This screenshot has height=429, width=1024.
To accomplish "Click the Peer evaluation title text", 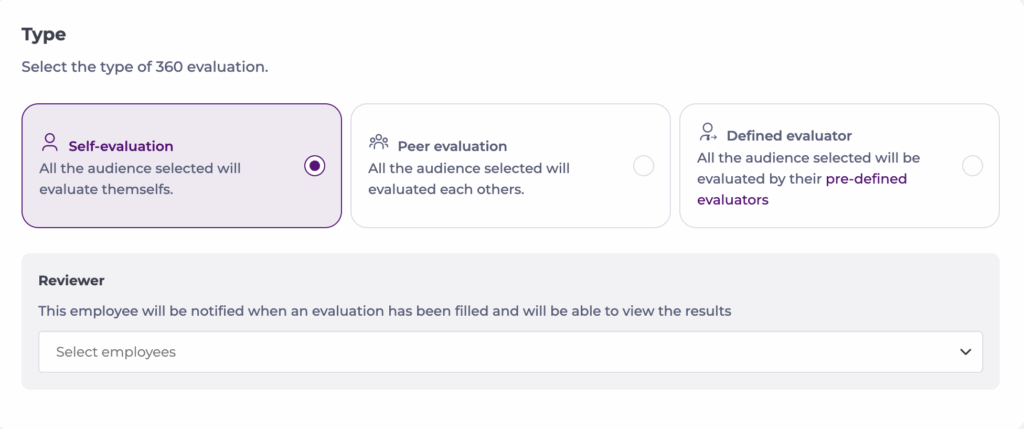I will tap(452, 146).
